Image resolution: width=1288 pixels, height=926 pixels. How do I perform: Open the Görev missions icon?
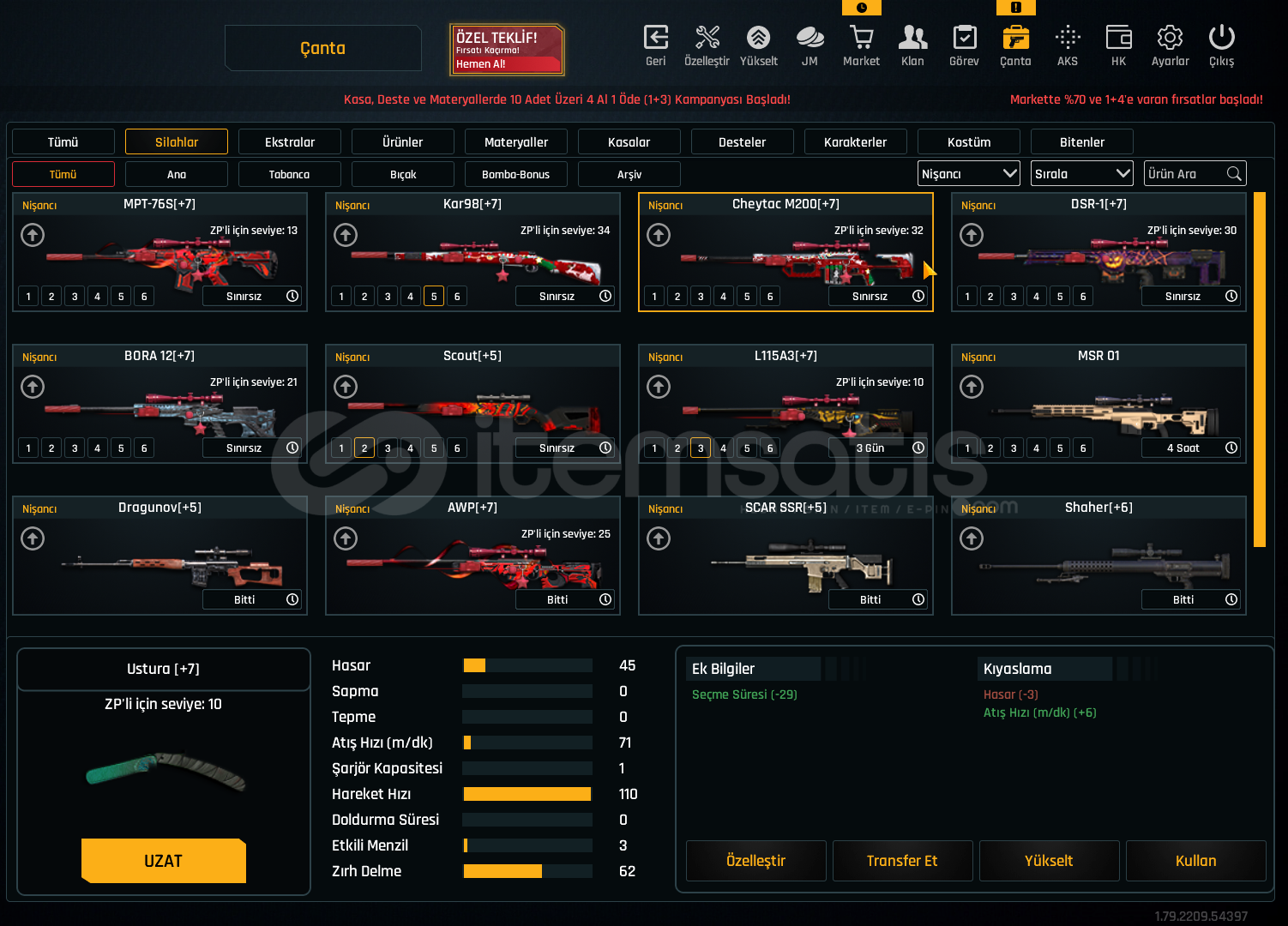click(x=965, y=38)
